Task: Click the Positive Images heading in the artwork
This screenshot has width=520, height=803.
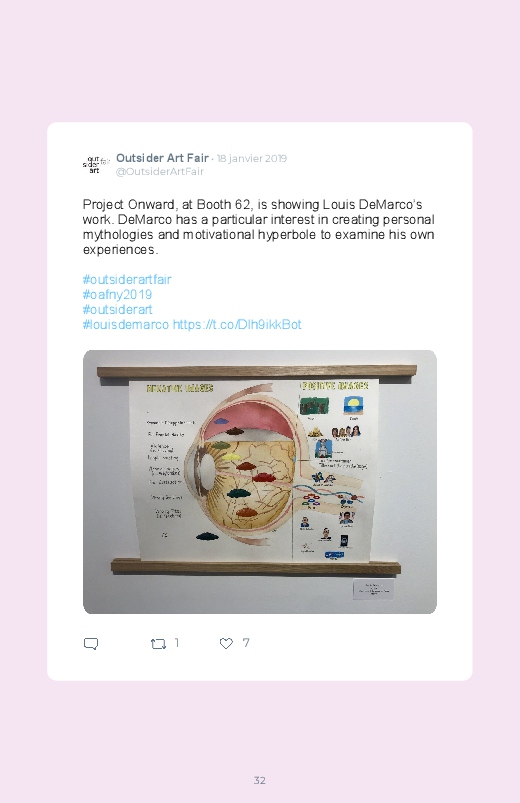Action: [335, 386]
